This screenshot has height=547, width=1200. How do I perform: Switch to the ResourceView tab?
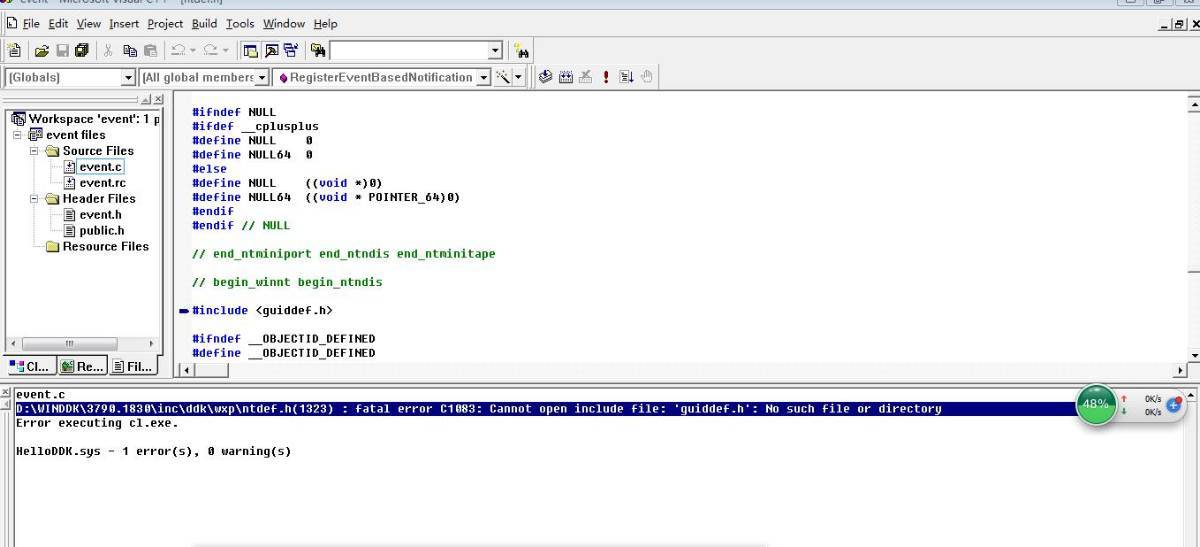(81, 366)
